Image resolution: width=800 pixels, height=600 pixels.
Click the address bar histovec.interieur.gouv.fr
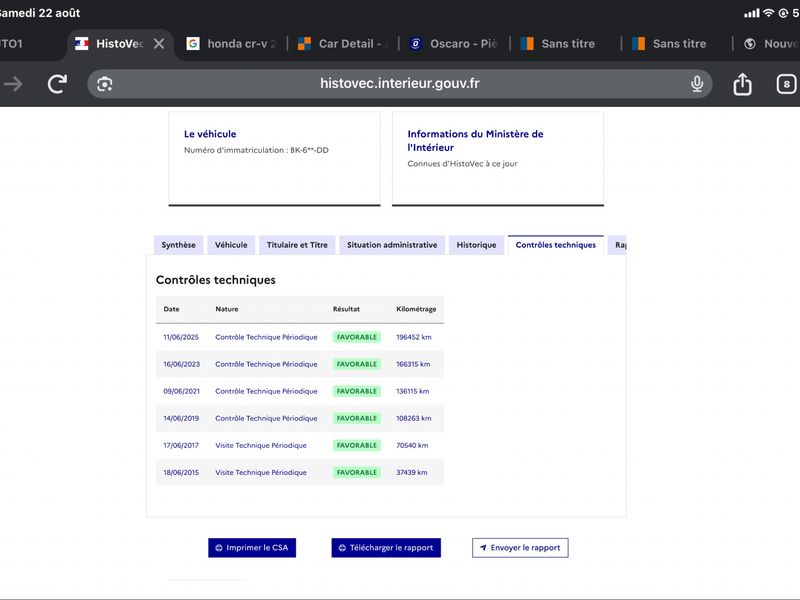tap(399, 84)
